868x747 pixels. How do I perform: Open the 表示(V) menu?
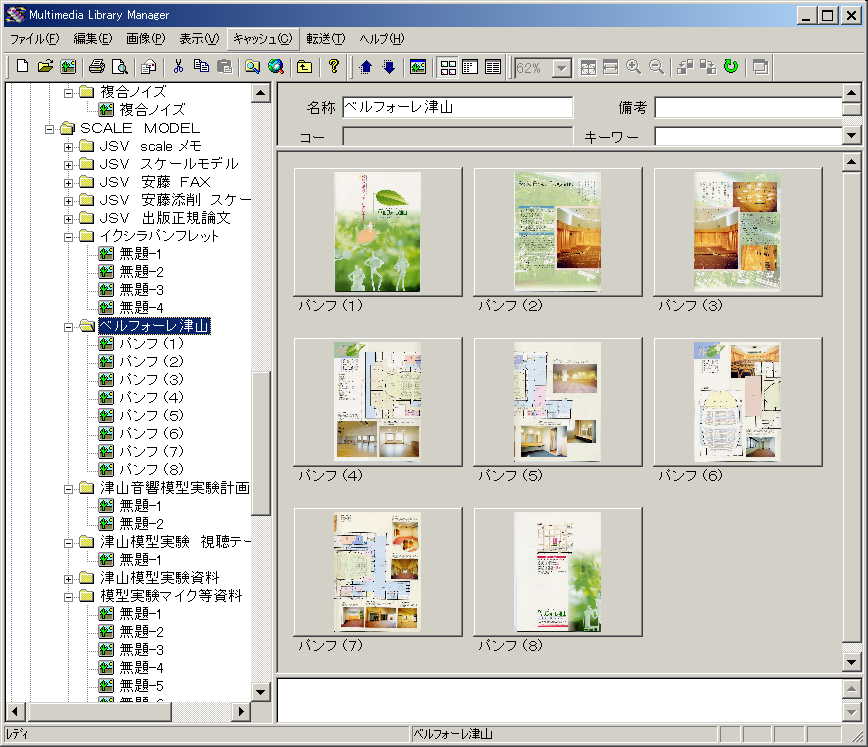(x=199, y=39)
